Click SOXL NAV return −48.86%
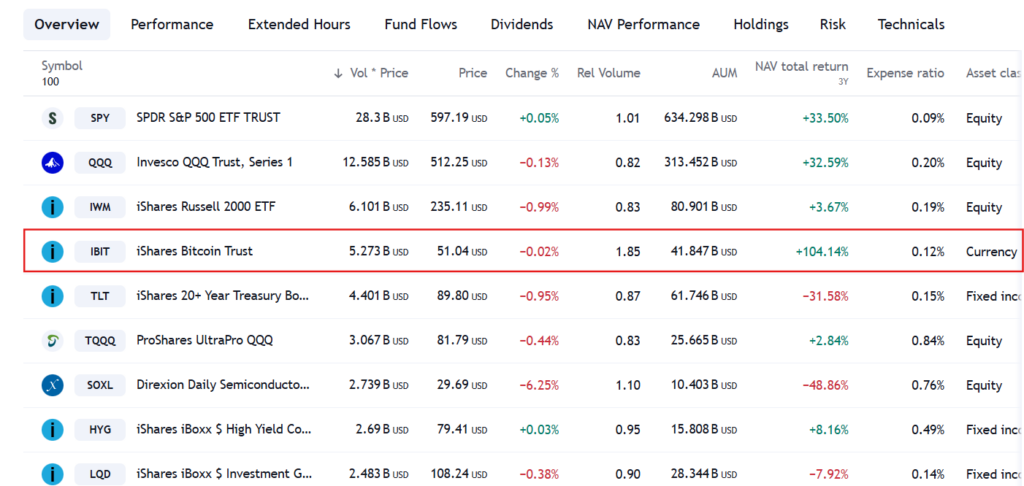The width and height of the screenshot is (1024, 486). tap(825, 385)
